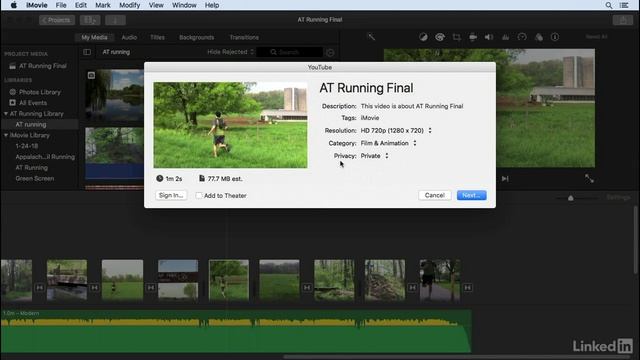Open the color balance tool
The image size is (640, 360).
pos(423,37)
